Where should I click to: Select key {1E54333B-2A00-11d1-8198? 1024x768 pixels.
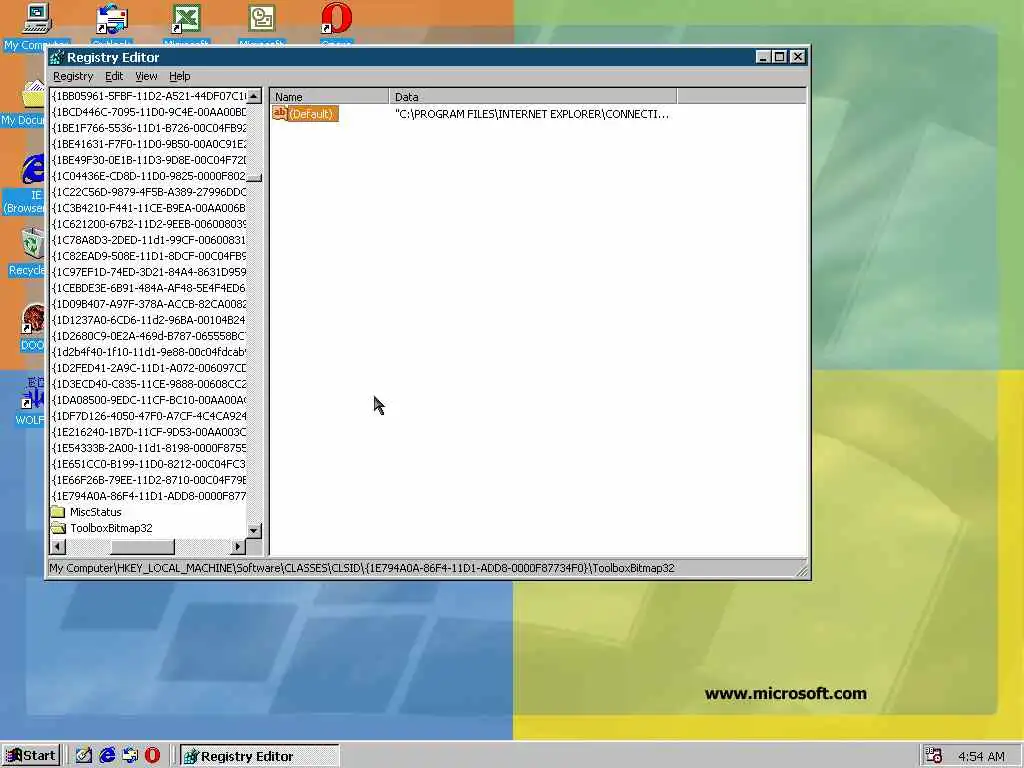click(149, 448)
